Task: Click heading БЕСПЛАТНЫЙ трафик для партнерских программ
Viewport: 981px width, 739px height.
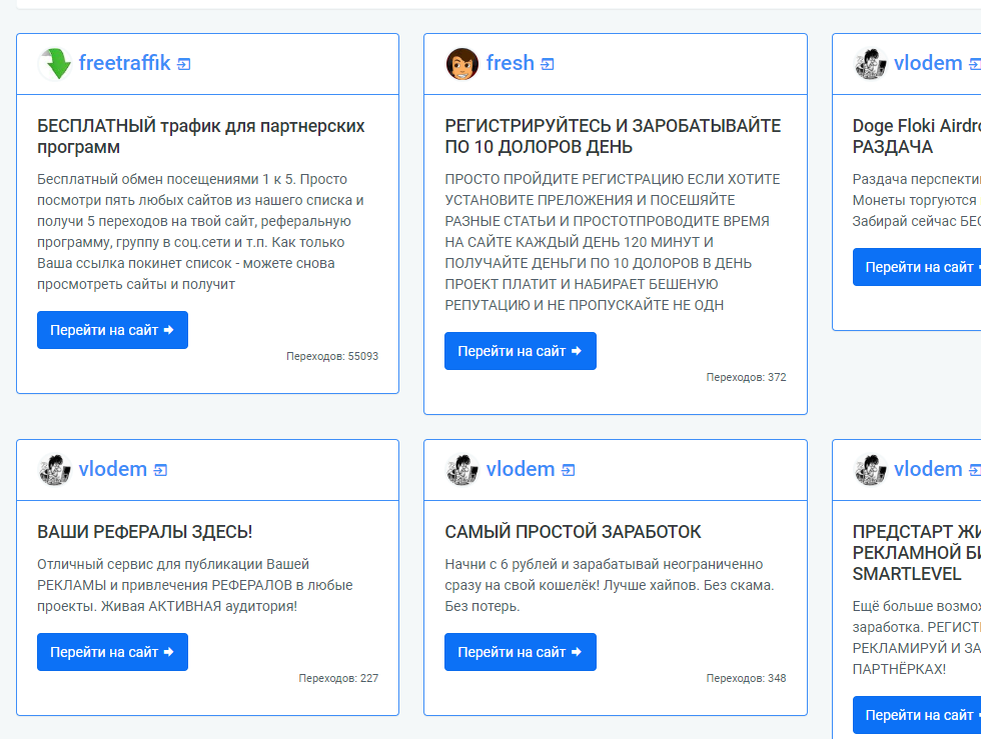Action: pyautogui.click(x=201, y=136)
